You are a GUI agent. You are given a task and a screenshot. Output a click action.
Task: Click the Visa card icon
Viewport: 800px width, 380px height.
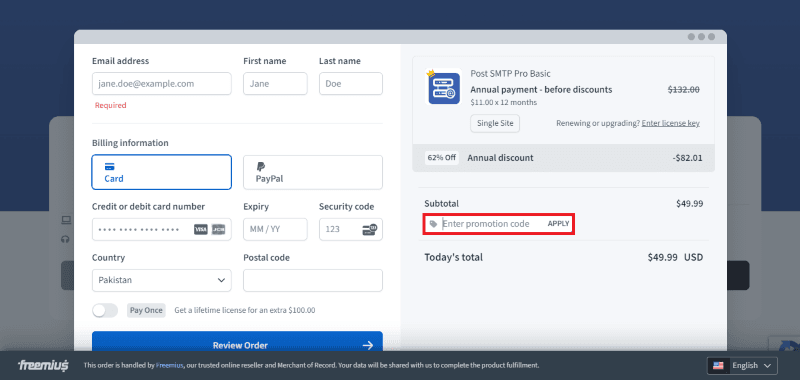click(x=201, y=230)
